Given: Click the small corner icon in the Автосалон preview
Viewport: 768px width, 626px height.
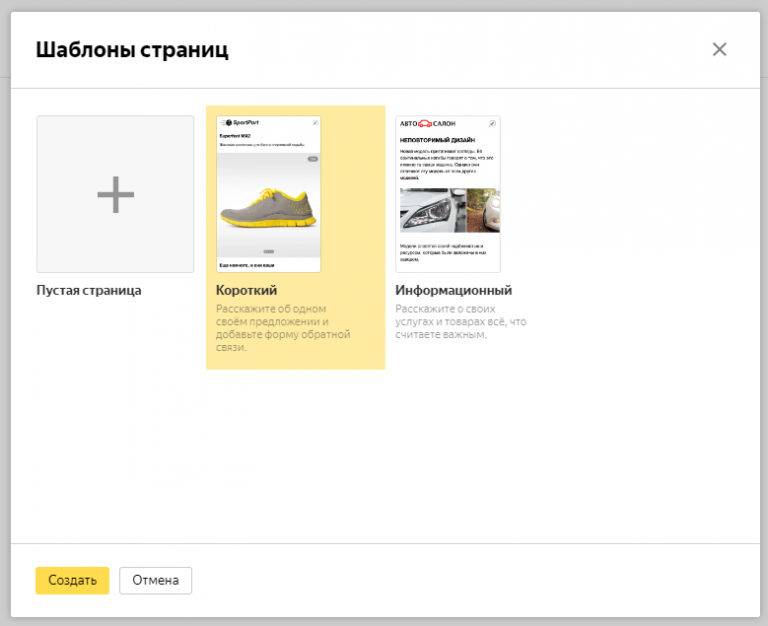Looking at the screenshot, I should (x=493, y=123).
